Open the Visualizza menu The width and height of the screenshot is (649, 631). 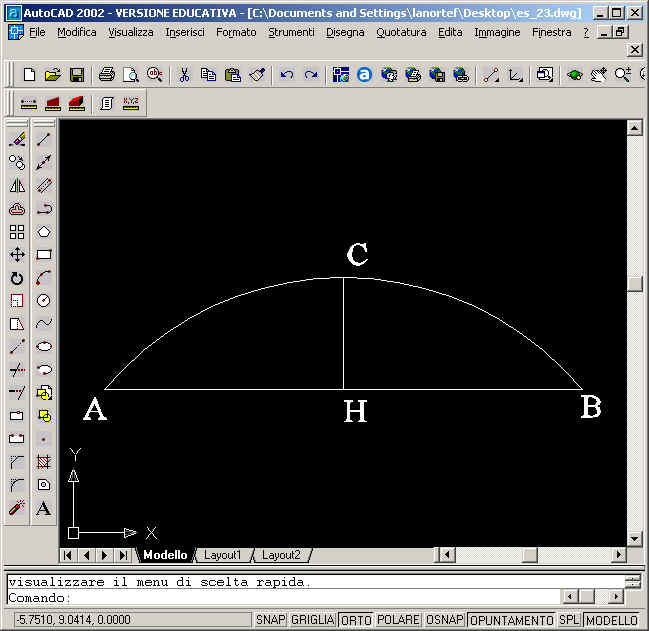(131, 32)
